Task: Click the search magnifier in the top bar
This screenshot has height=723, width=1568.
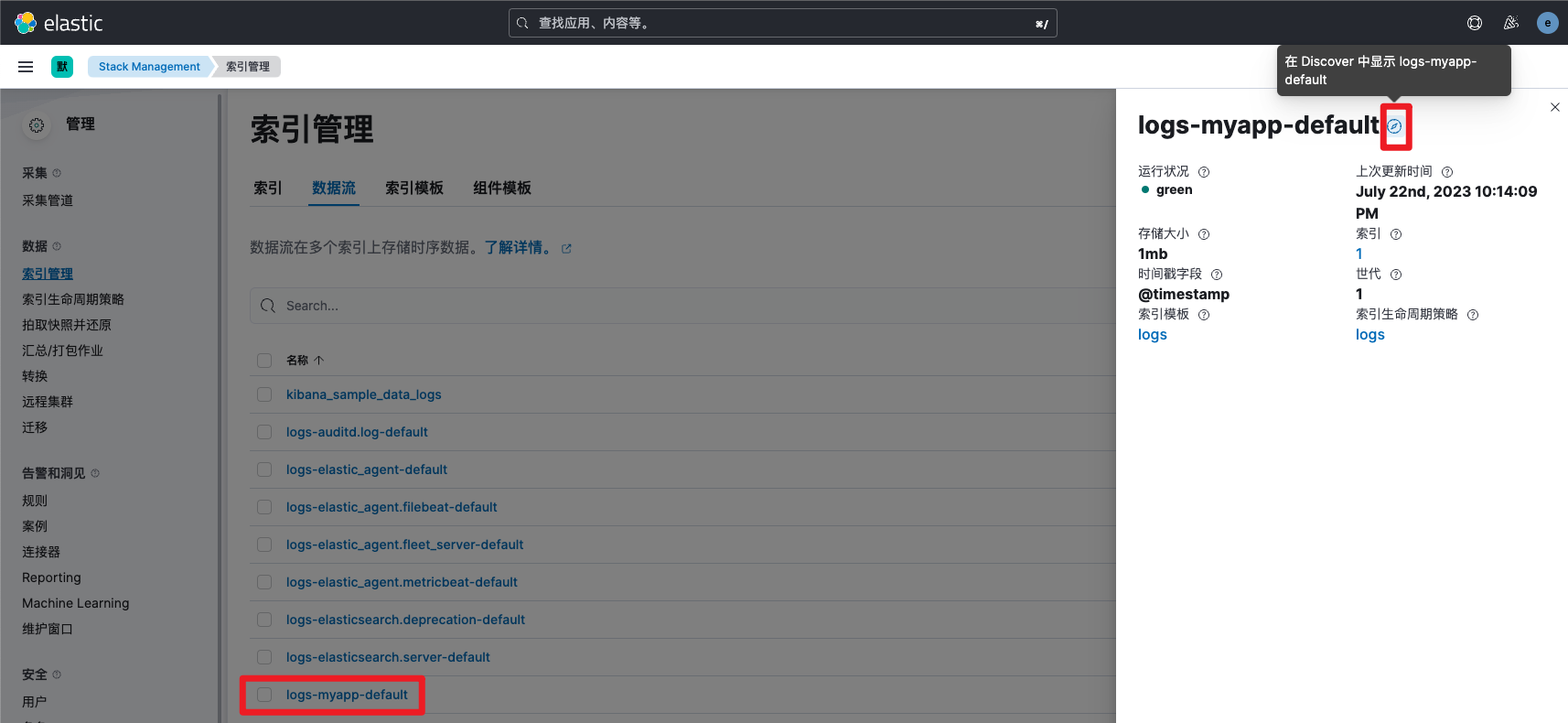Action: [x=522, y=23]
